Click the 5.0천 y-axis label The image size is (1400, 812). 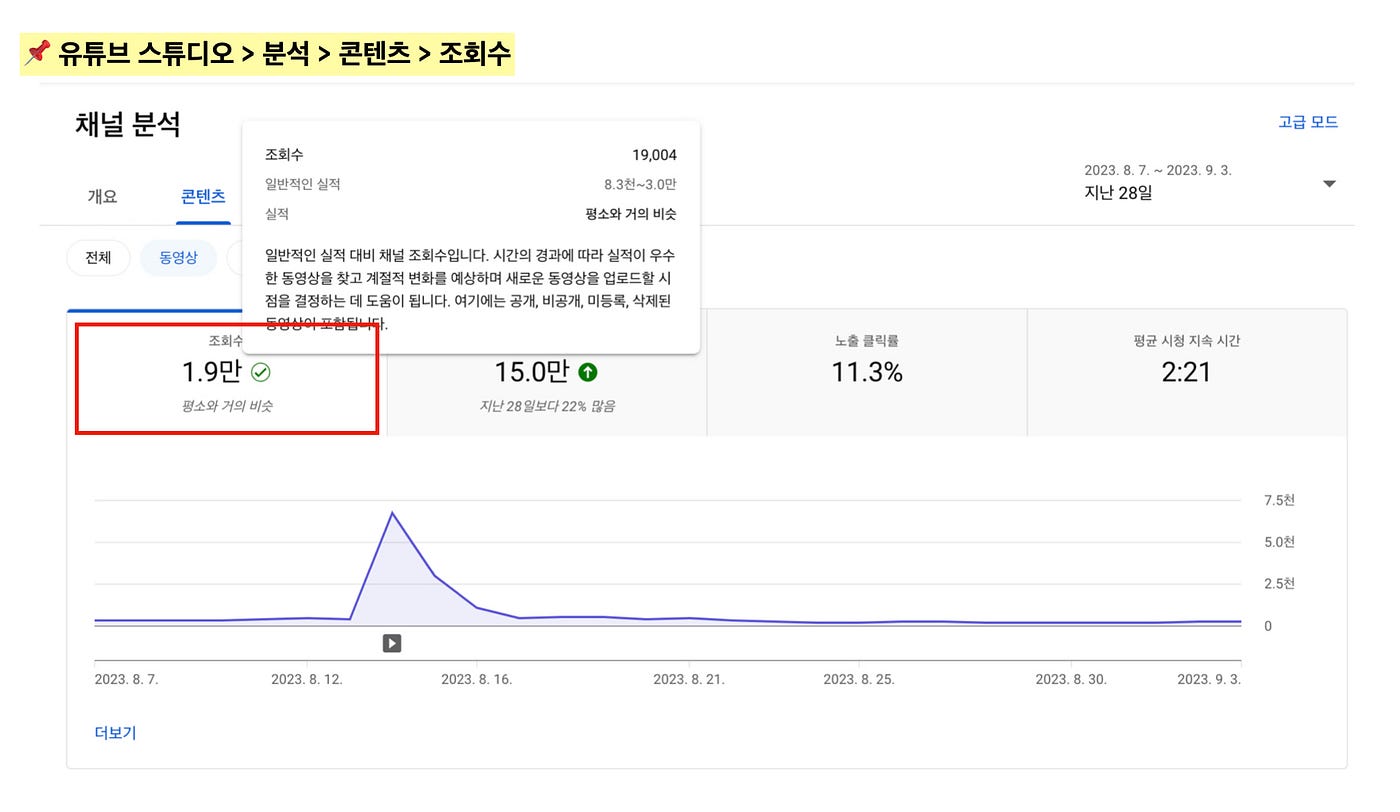point(1279,542)
